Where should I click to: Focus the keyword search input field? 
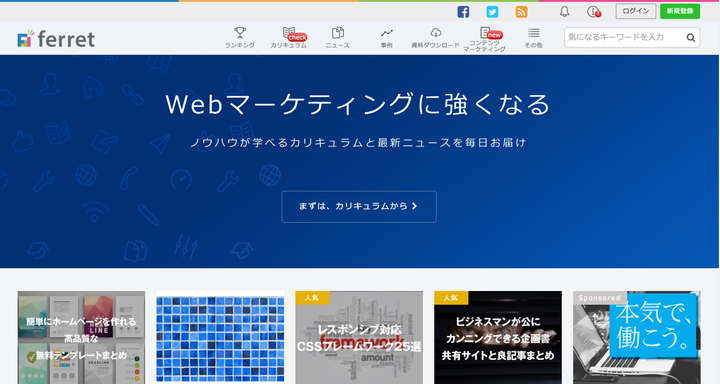point(624,38)
